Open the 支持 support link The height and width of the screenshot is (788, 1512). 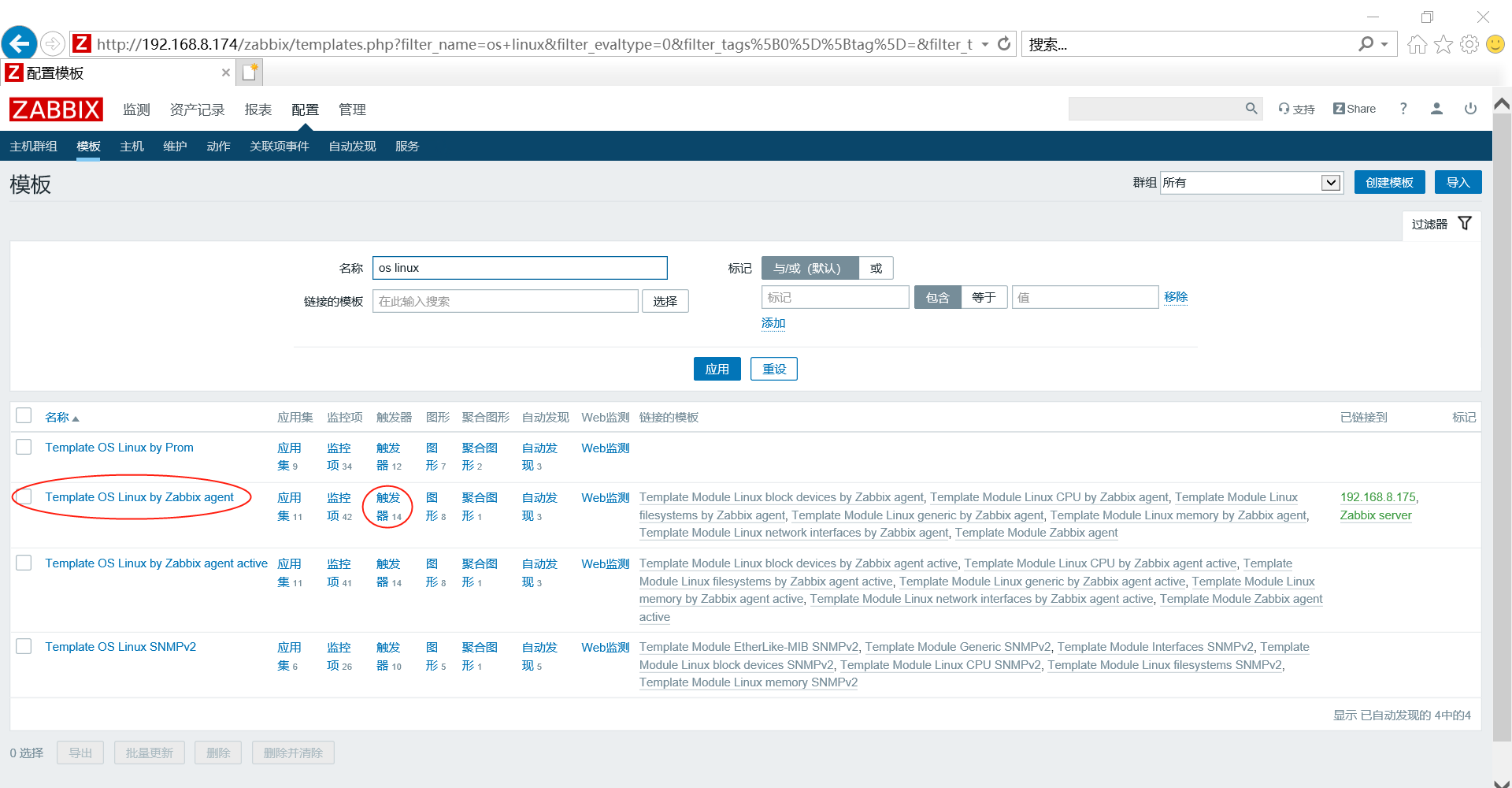(1296, 109)
